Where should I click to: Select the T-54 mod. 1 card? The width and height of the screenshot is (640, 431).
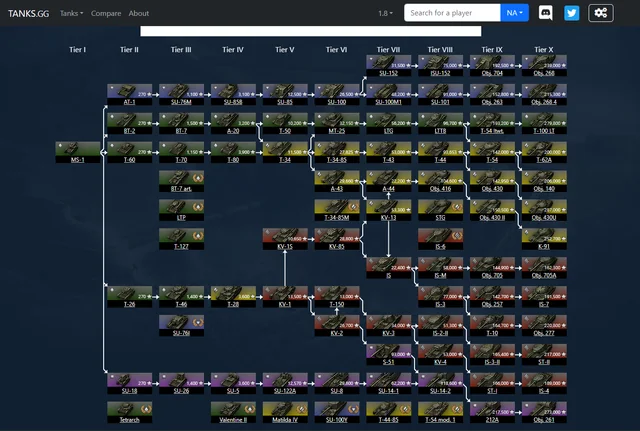pos(440,412)
